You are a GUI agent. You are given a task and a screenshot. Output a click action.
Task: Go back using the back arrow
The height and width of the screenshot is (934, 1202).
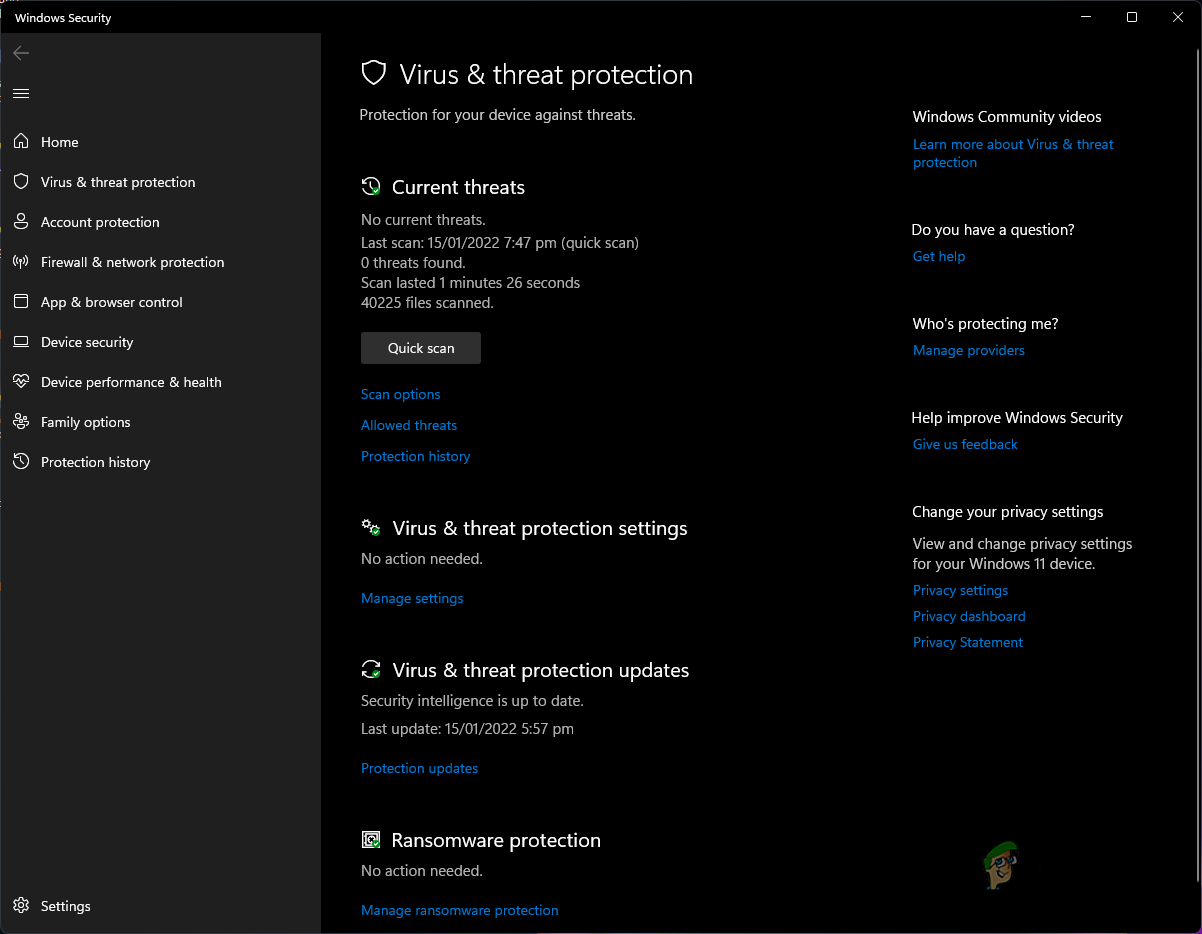(21, 53)
